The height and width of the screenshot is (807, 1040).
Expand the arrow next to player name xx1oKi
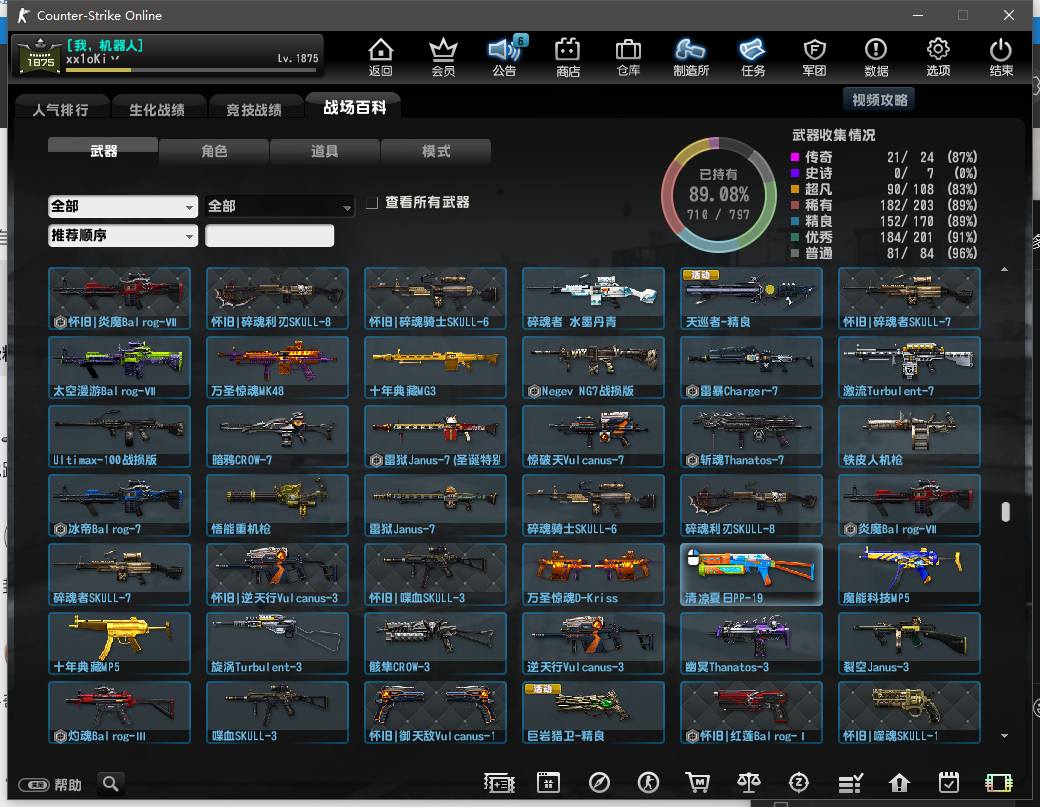[x=115, y=59]
